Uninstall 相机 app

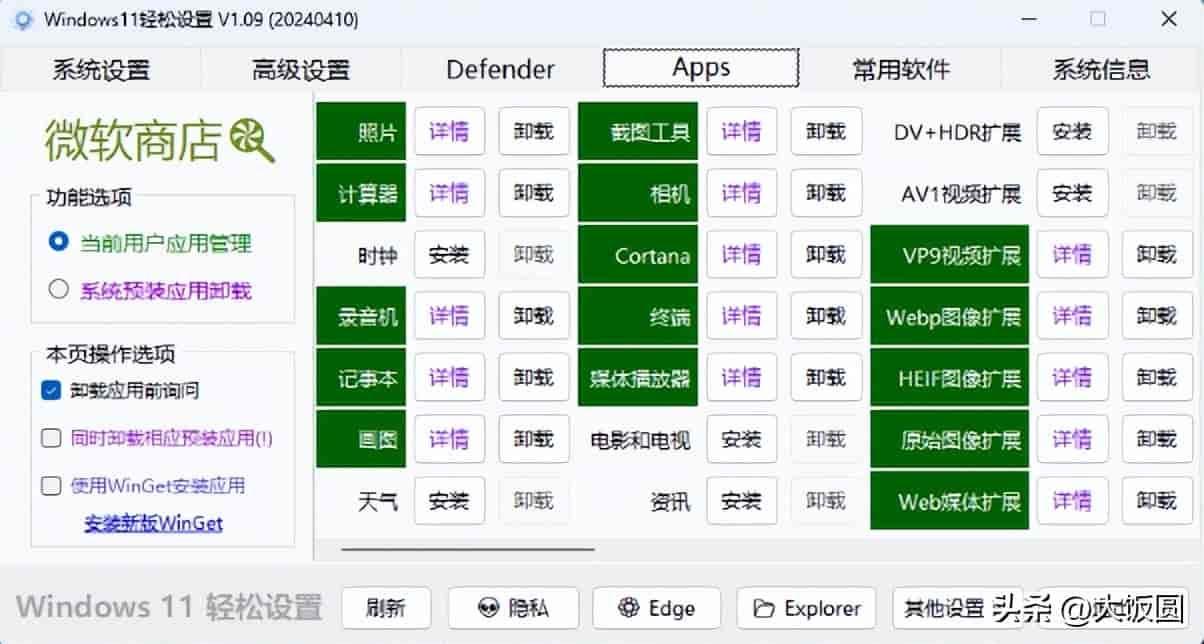(x=826, y=193)
